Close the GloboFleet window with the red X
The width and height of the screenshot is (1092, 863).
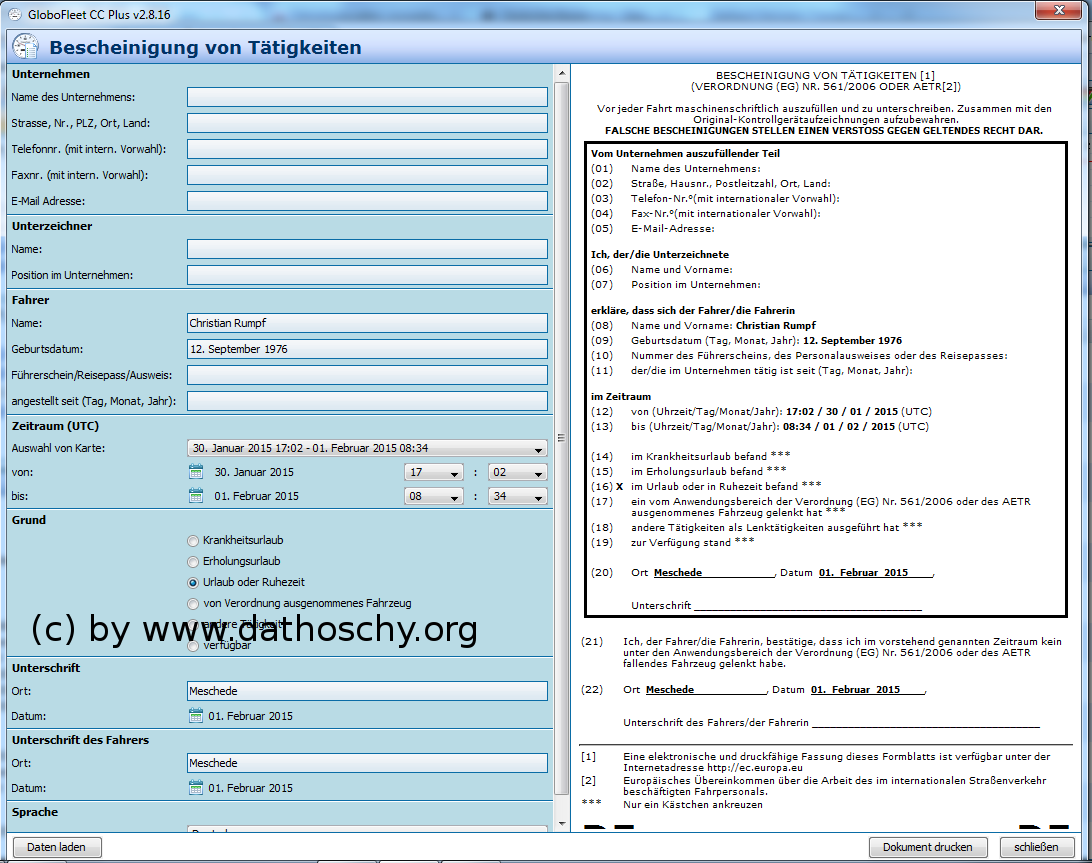[x=1059, y=10]
